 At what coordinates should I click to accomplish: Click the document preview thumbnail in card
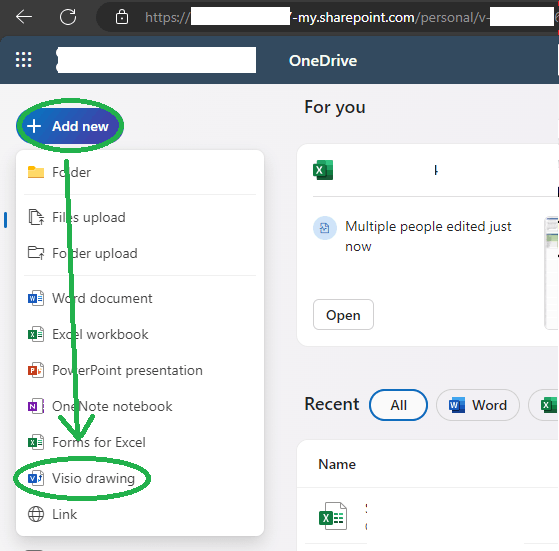tap(552, 273)
